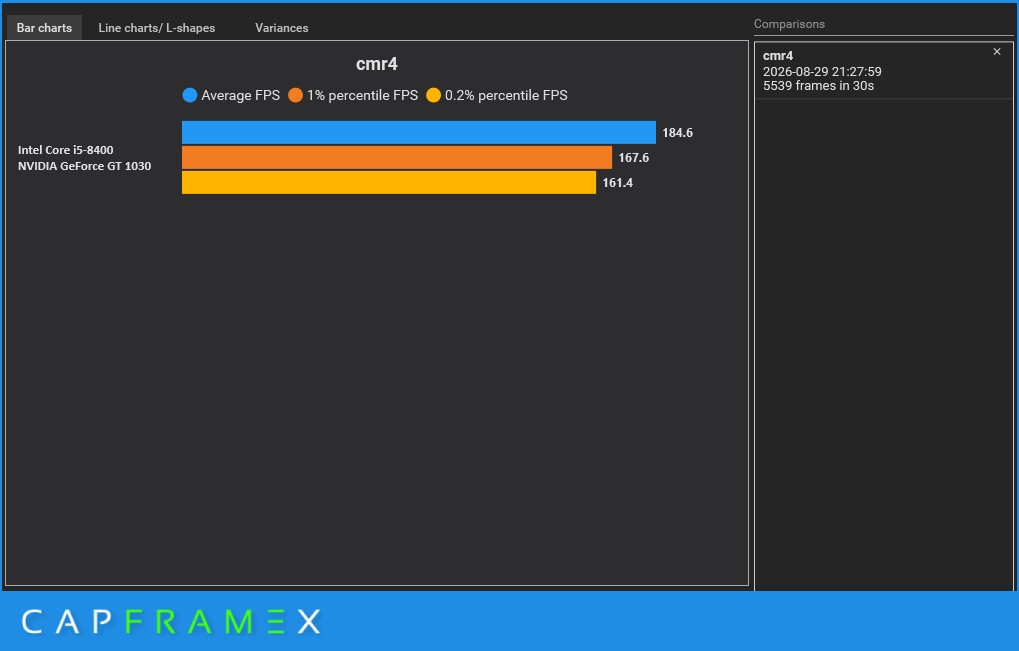Click the 5539 frames in 30s text
The height and width of the screenshot is (651, 1019).
pyautogui.click(x=818, y=86)
